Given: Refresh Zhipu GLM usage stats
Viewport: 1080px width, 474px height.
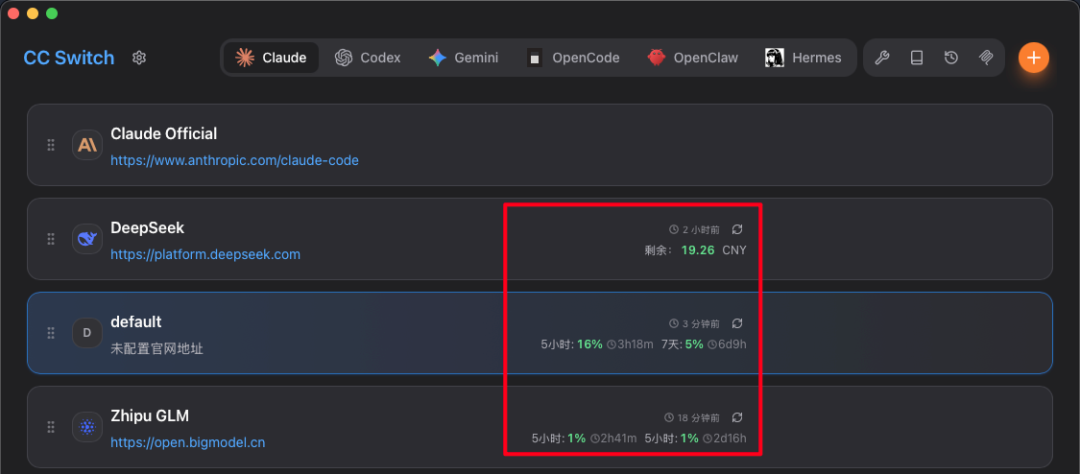Looking at the screenshot, I should [x=737, y=417].
